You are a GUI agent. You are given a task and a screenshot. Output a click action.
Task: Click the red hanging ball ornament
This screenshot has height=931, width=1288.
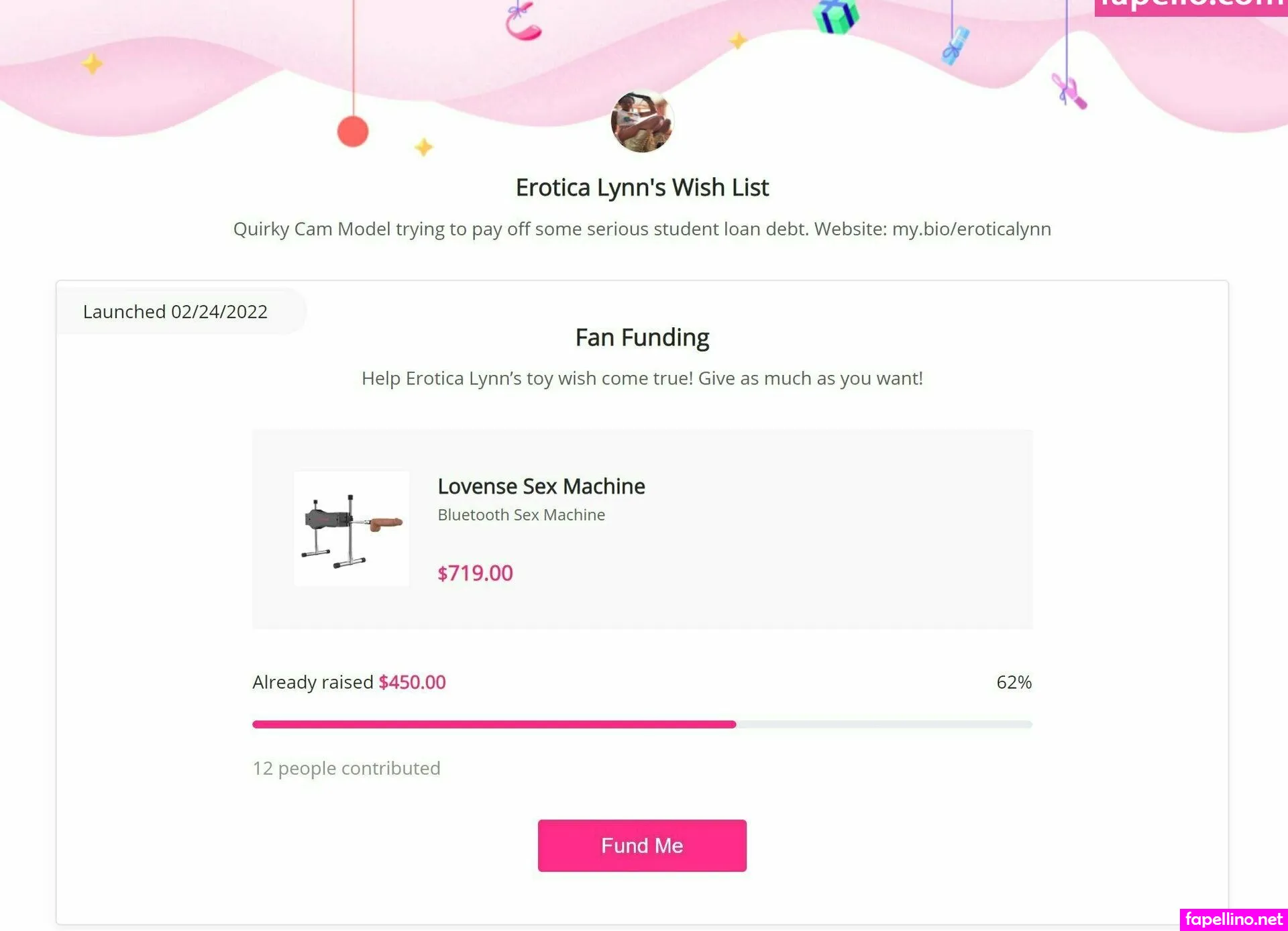(x=353, y=131)
